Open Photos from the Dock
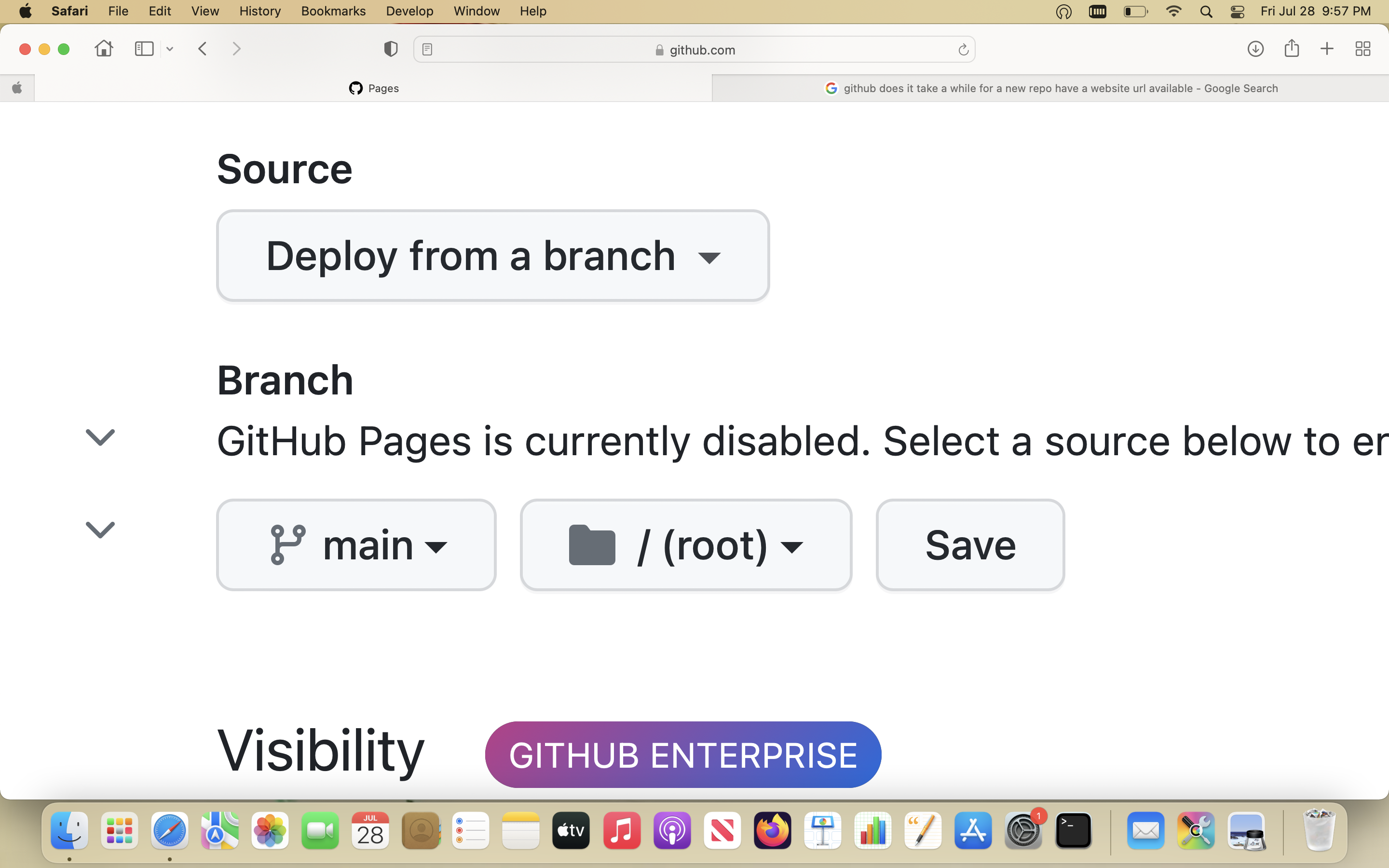This screenshot has height=868, width=1389. tap(270, 830)
